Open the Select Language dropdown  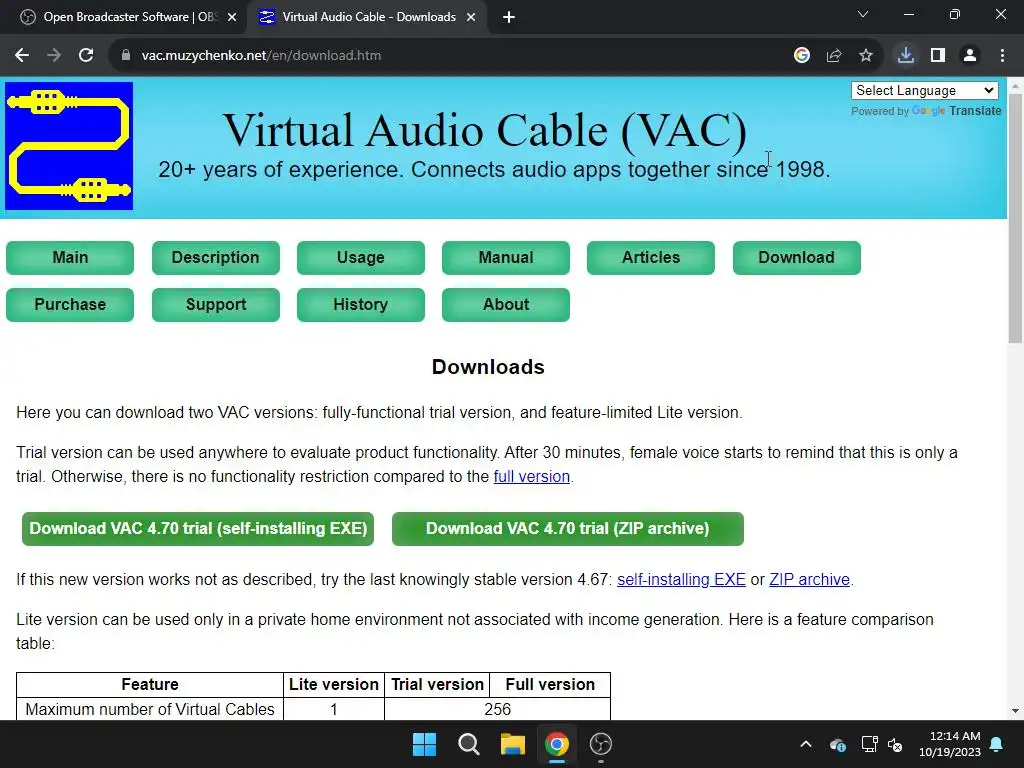(925, 90)
